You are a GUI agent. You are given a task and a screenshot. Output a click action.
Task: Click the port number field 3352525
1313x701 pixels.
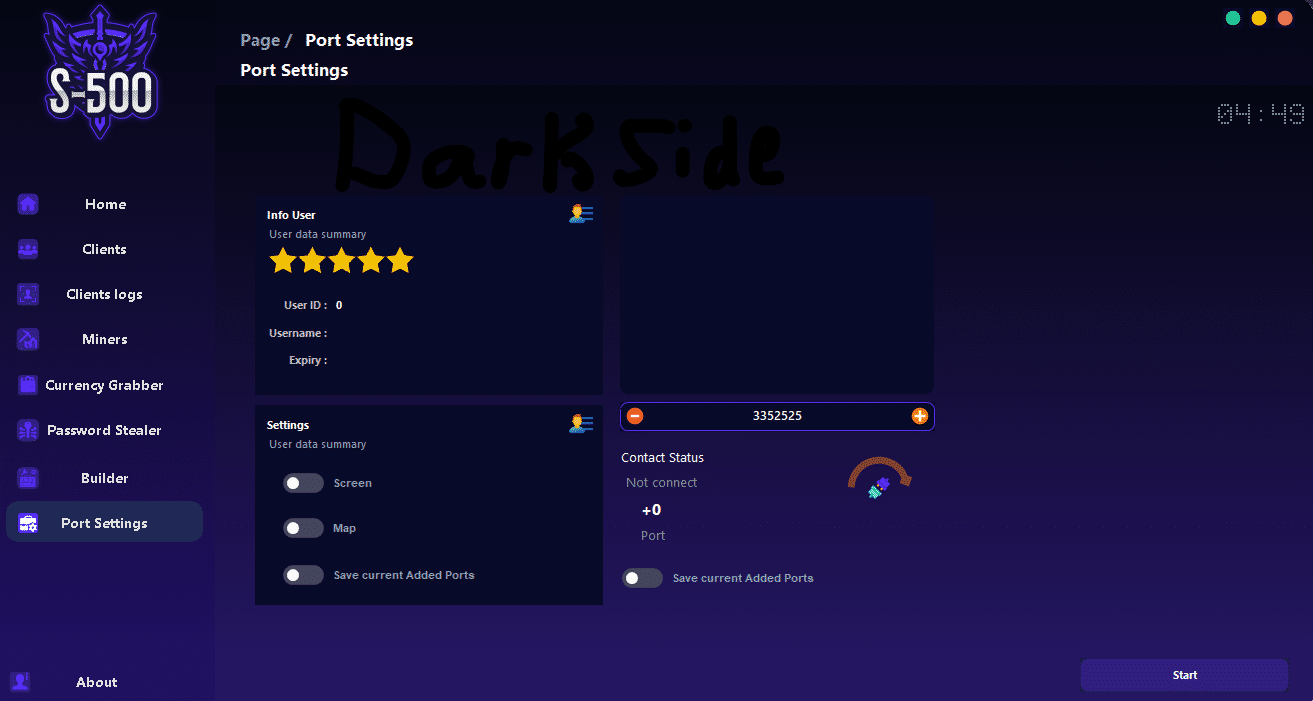click(x=777, y=416)
